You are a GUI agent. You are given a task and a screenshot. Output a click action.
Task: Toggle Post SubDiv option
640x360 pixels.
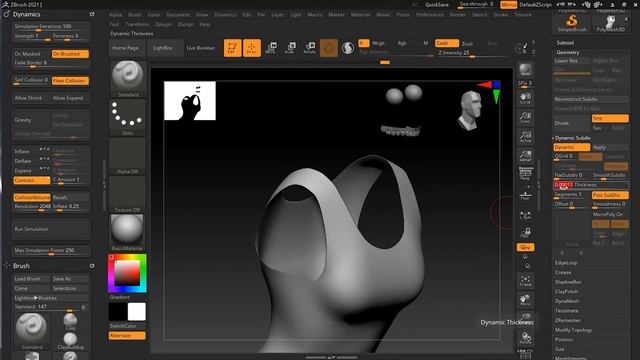click(x=610, y=195)
